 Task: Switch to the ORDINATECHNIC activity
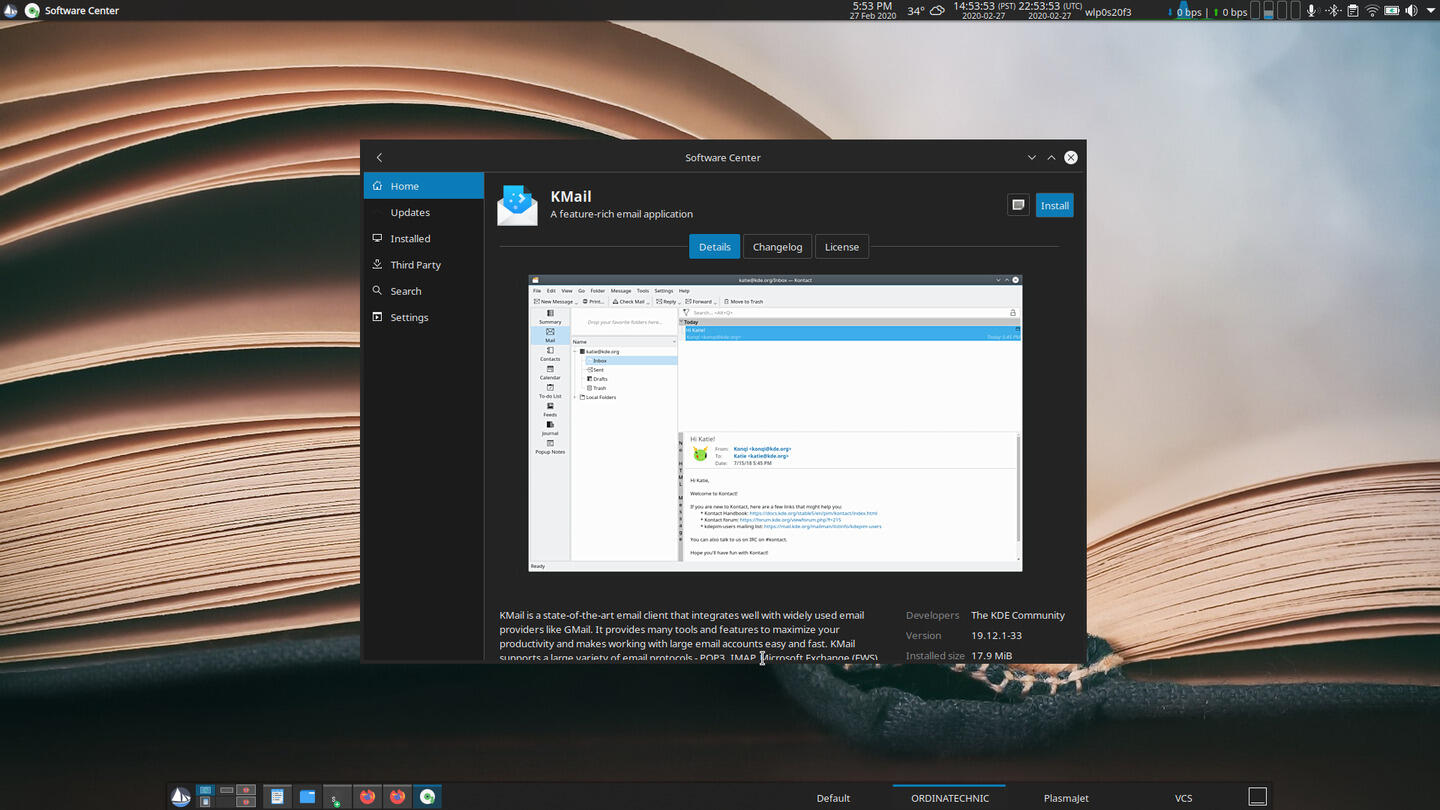coord(949,798)
